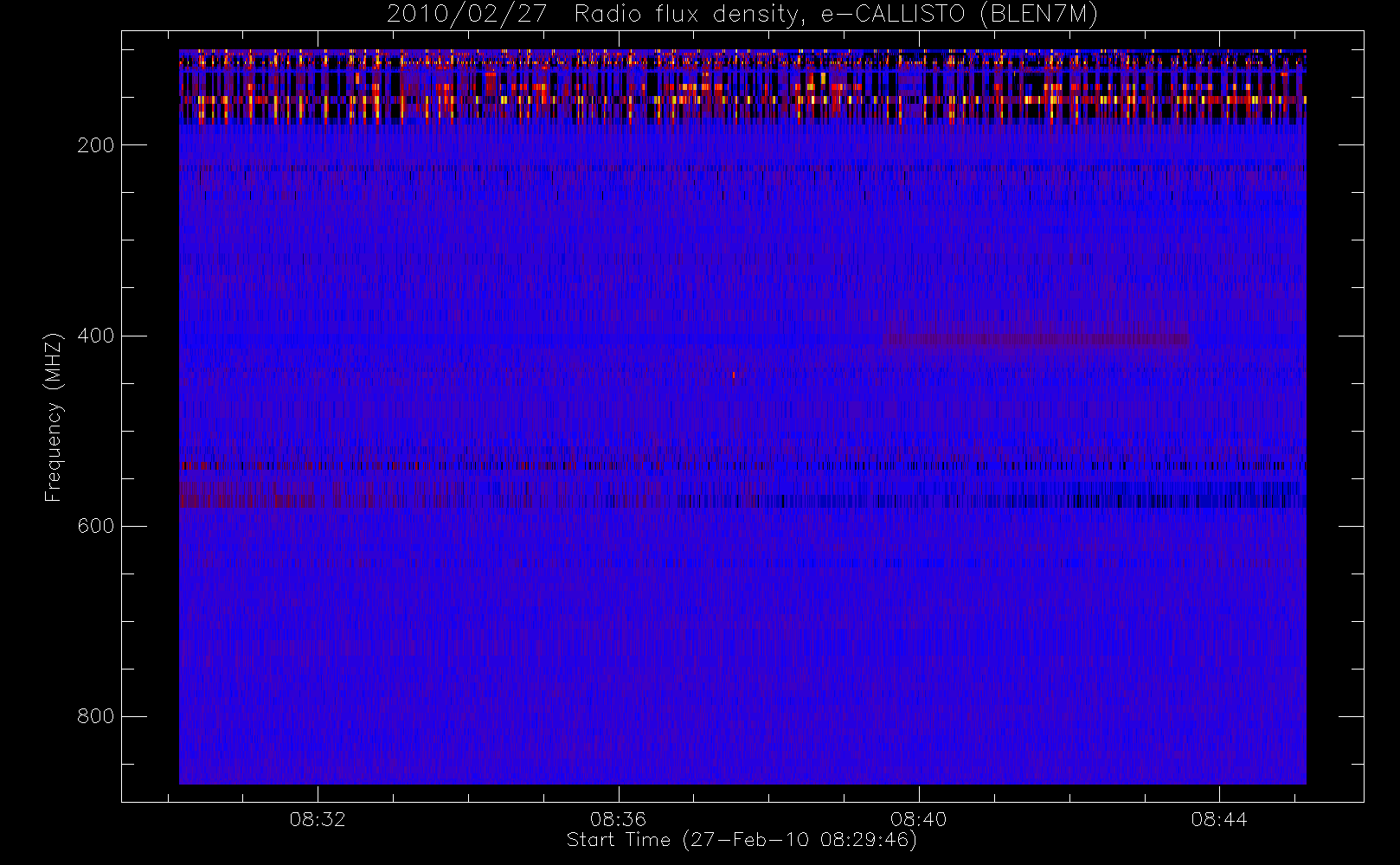Viewport: 1400px width, 865px height.
Task: Select the 400 frequency tick label
Action: click(x=95, y=336)
